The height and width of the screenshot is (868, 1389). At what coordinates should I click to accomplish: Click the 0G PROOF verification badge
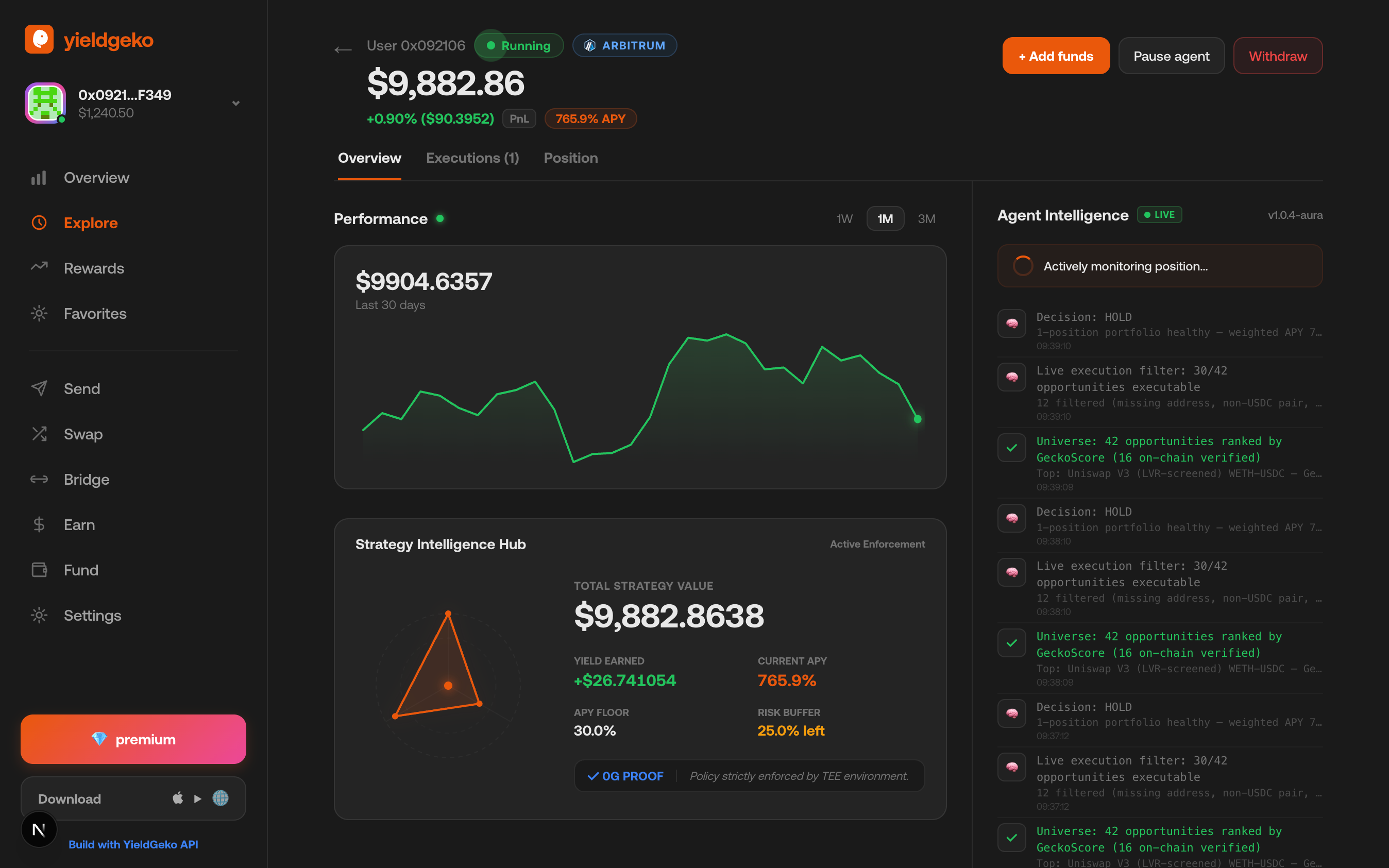[625, 776]
